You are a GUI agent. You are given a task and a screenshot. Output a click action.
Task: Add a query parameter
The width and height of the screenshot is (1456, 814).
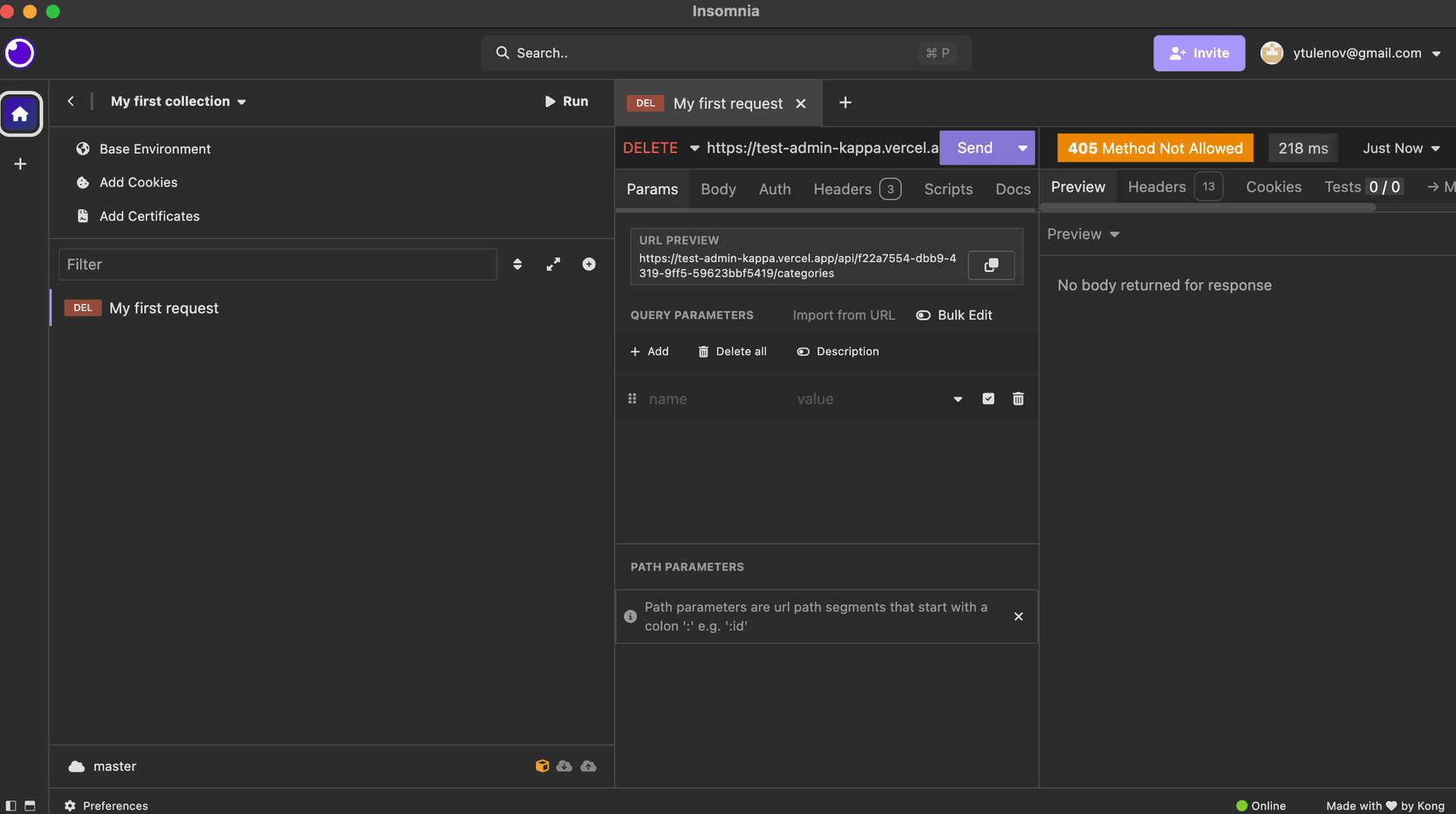(649, 352)
